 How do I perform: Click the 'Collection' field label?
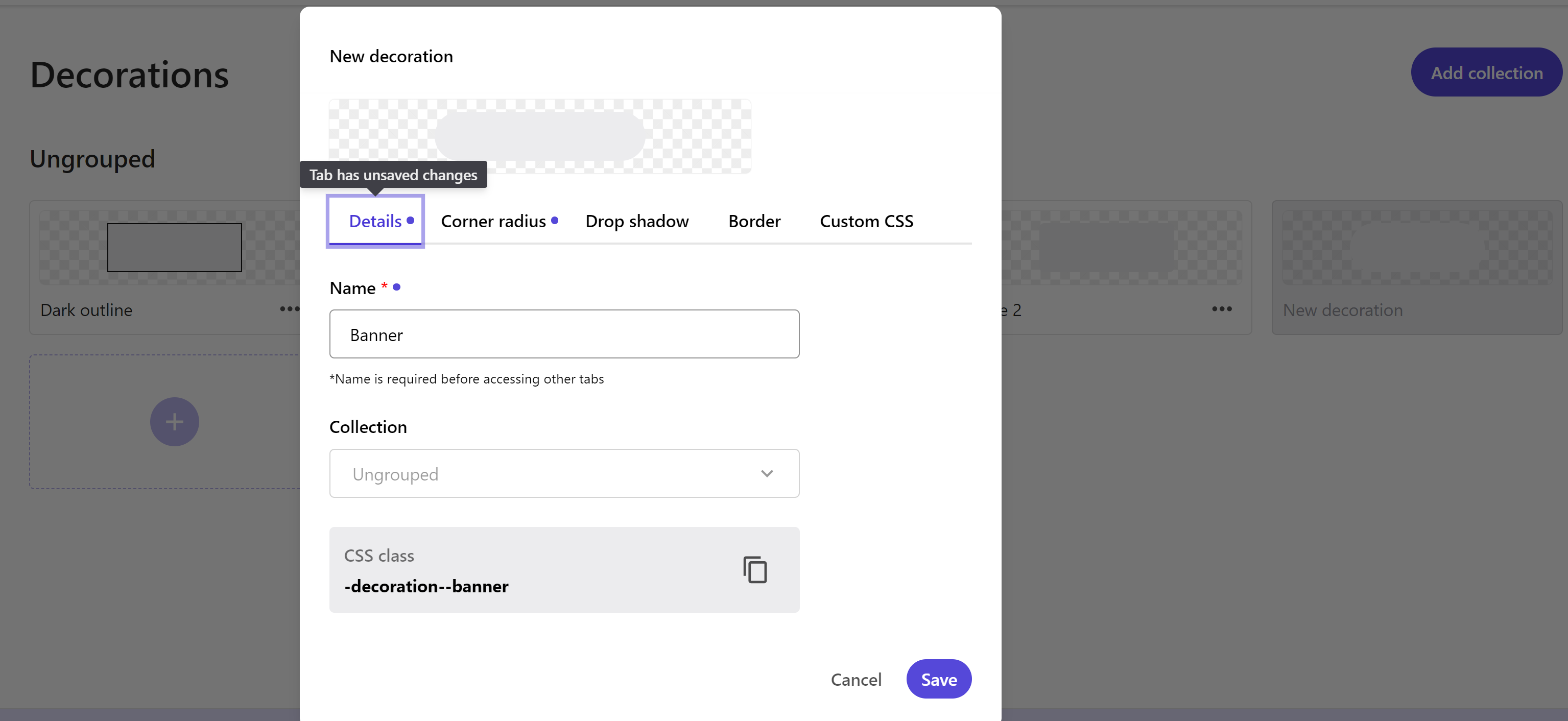pyautogui.click(x=368, y=426)
